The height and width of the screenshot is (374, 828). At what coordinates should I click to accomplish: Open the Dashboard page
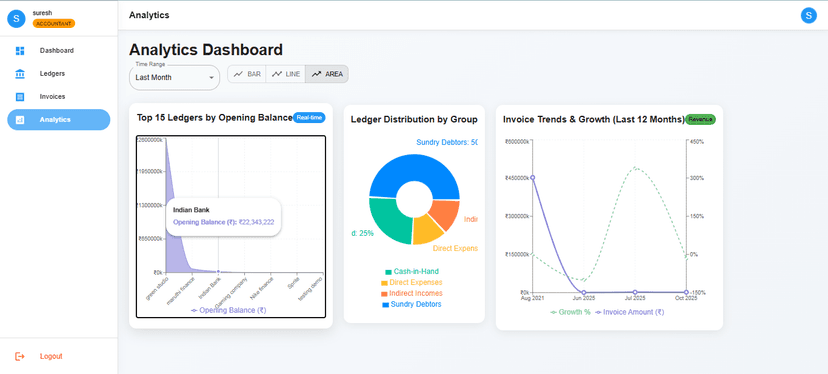(59, 51)
